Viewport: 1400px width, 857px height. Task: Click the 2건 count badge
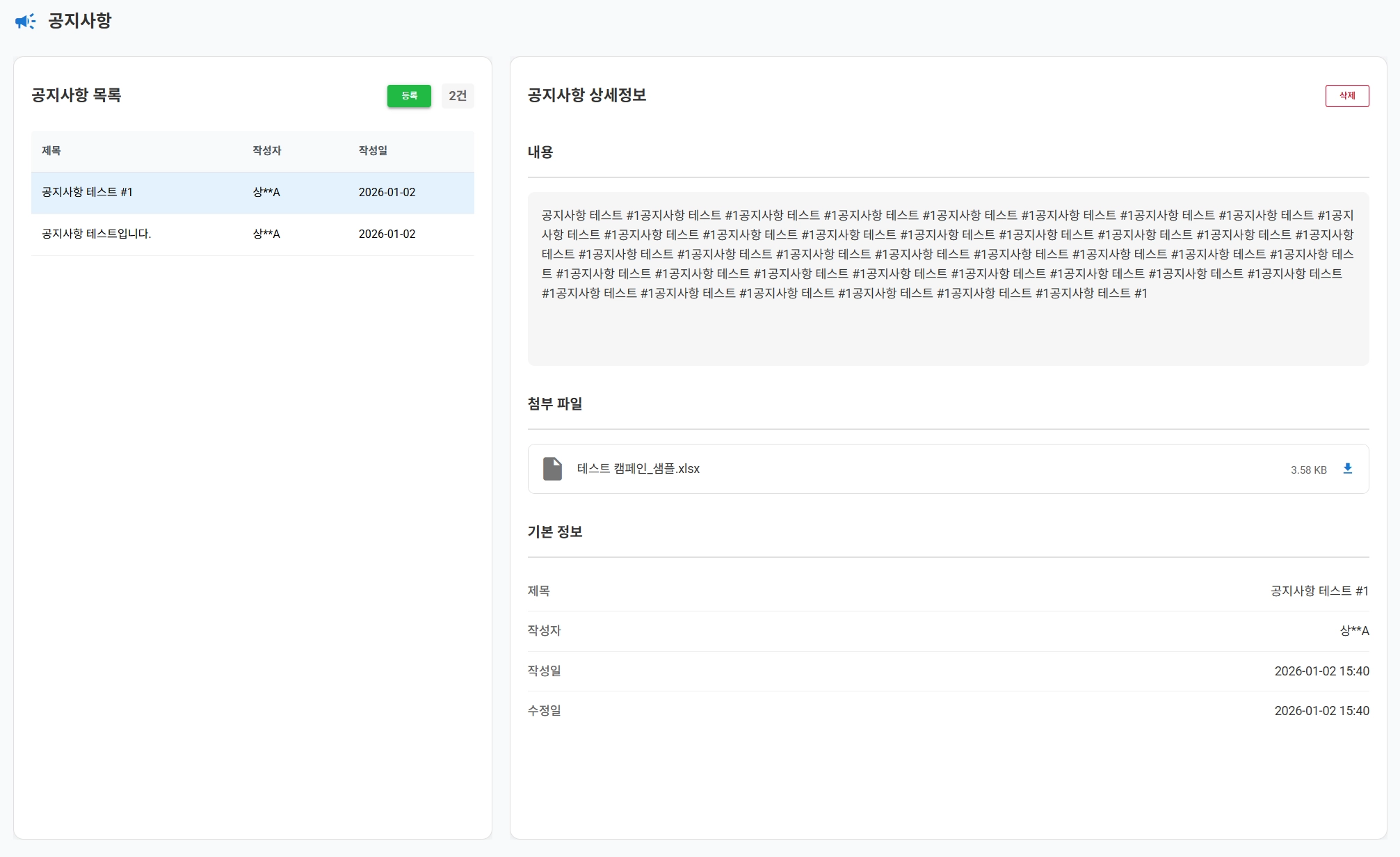point(458,96)
